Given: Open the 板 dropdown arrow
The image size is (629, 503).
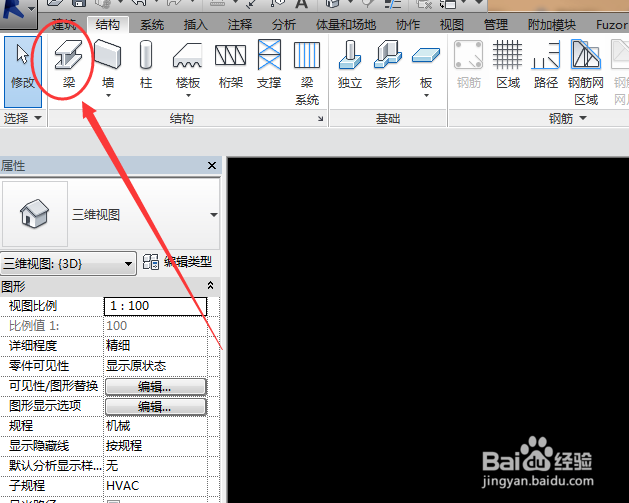Looking at the screenshot, I should point(426,95).
